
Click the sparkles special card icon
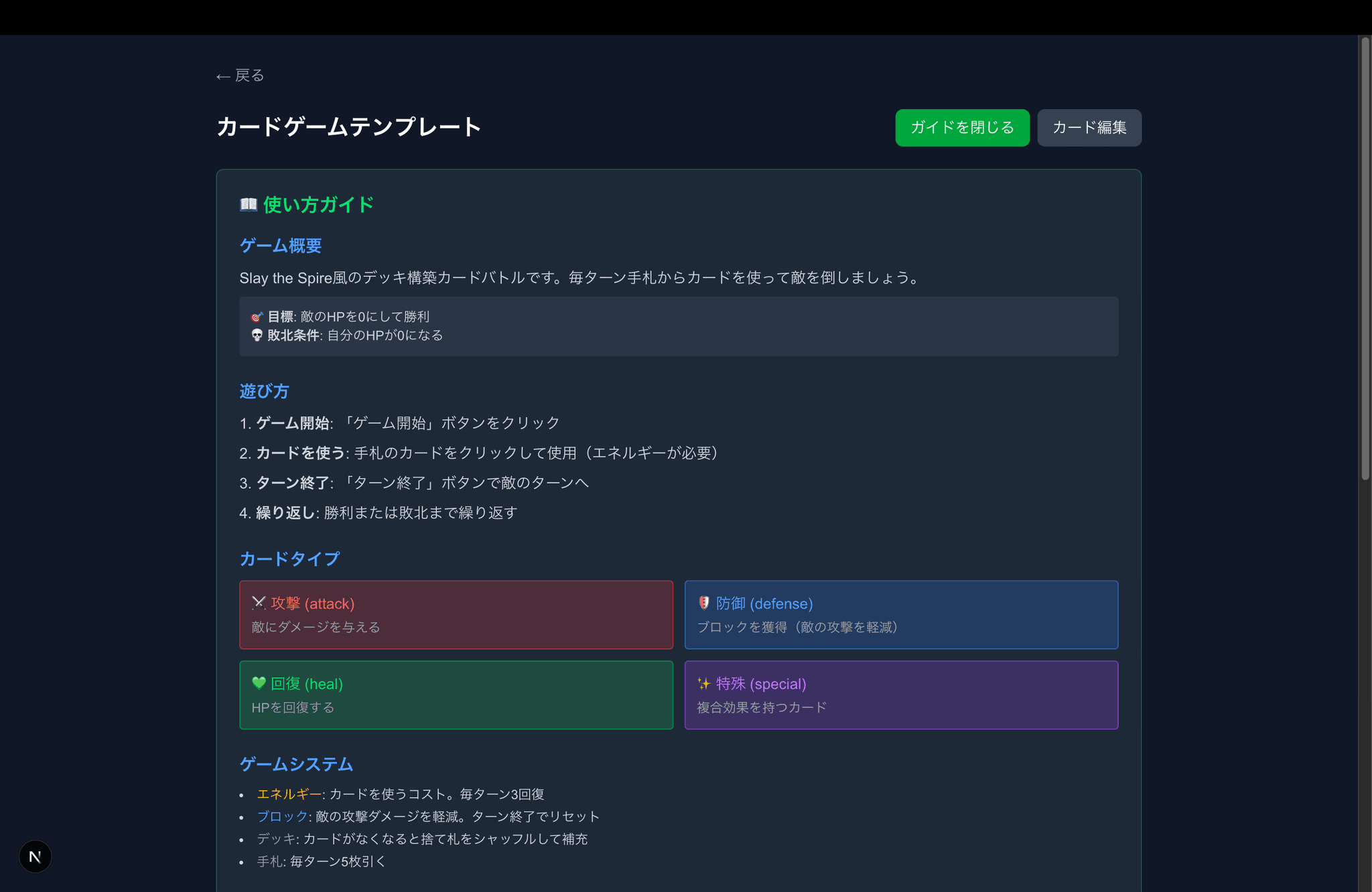pyautogui.click(x=703, y=683)
